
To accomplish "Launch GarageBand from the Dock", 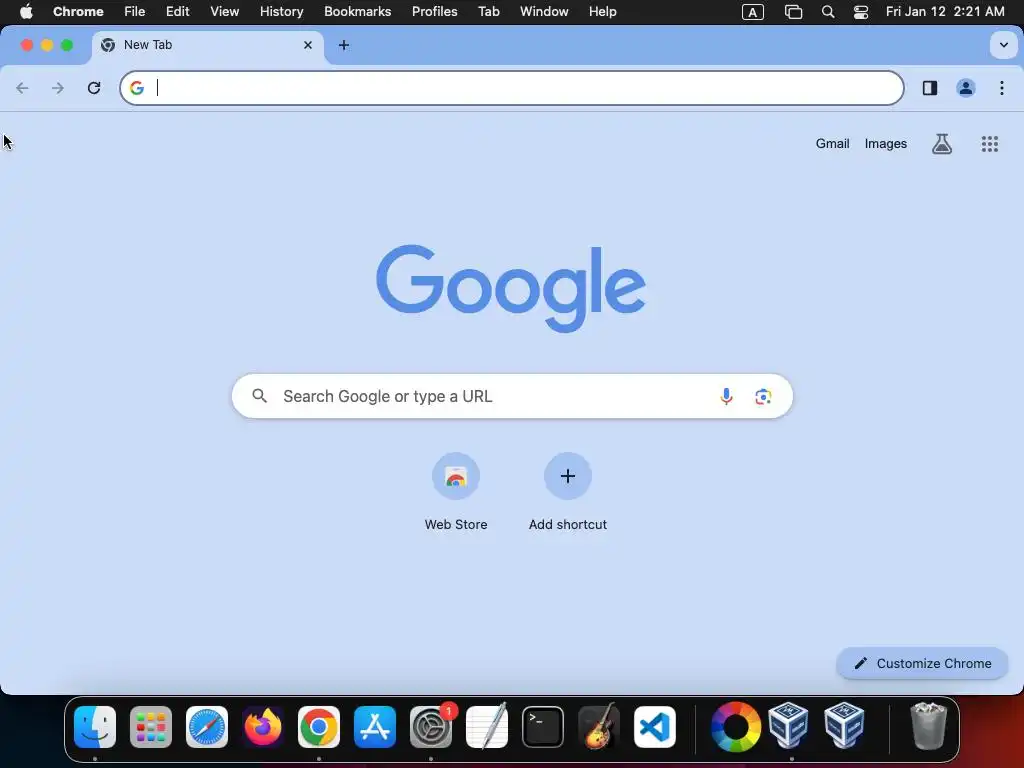I will pos(599,727).
